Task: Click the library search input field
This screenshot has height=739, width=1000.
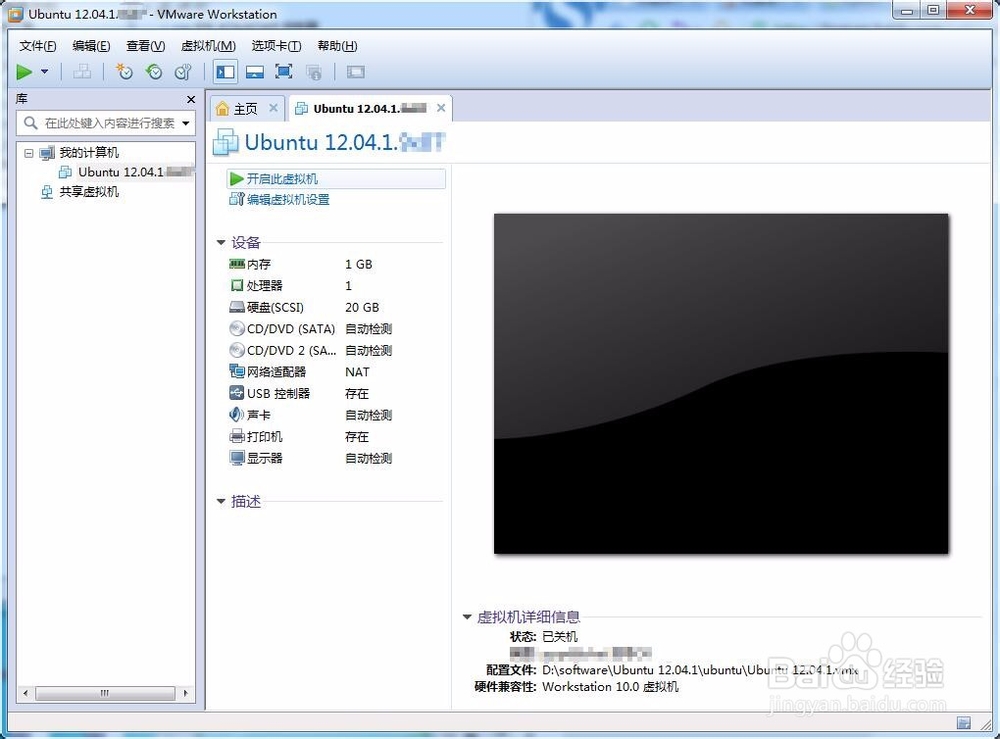Action: (x=105, y=123)
